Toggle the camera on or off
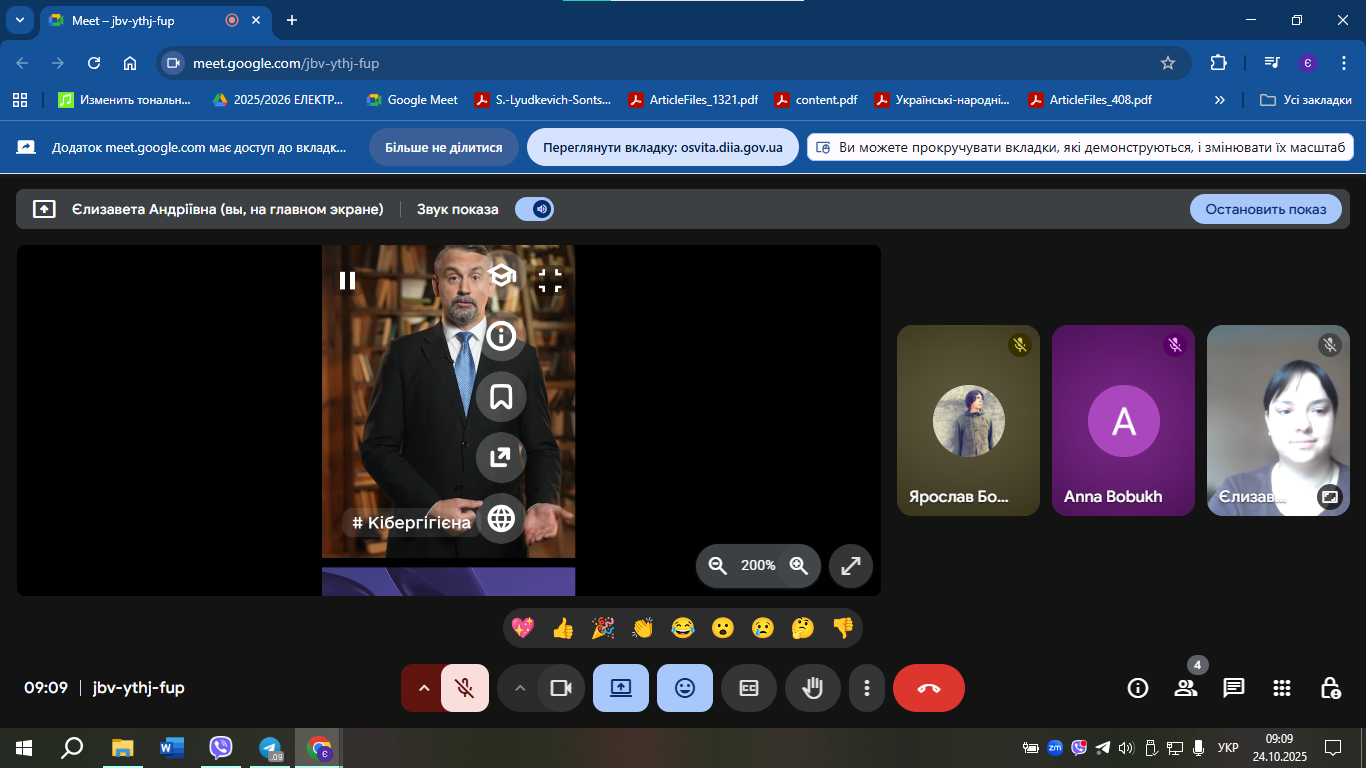Screen dimensions: 1366x768 point(560,688)
